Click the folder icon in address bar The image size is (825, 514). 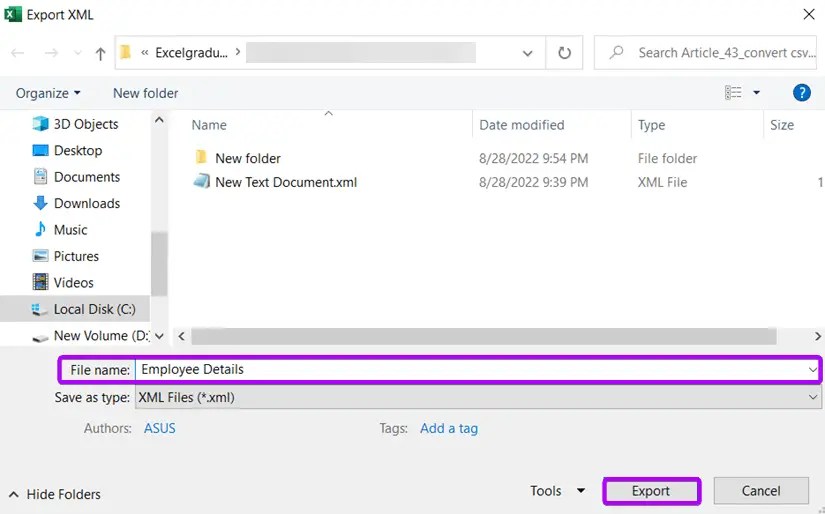pyautogui.click(x=126, y=52)
